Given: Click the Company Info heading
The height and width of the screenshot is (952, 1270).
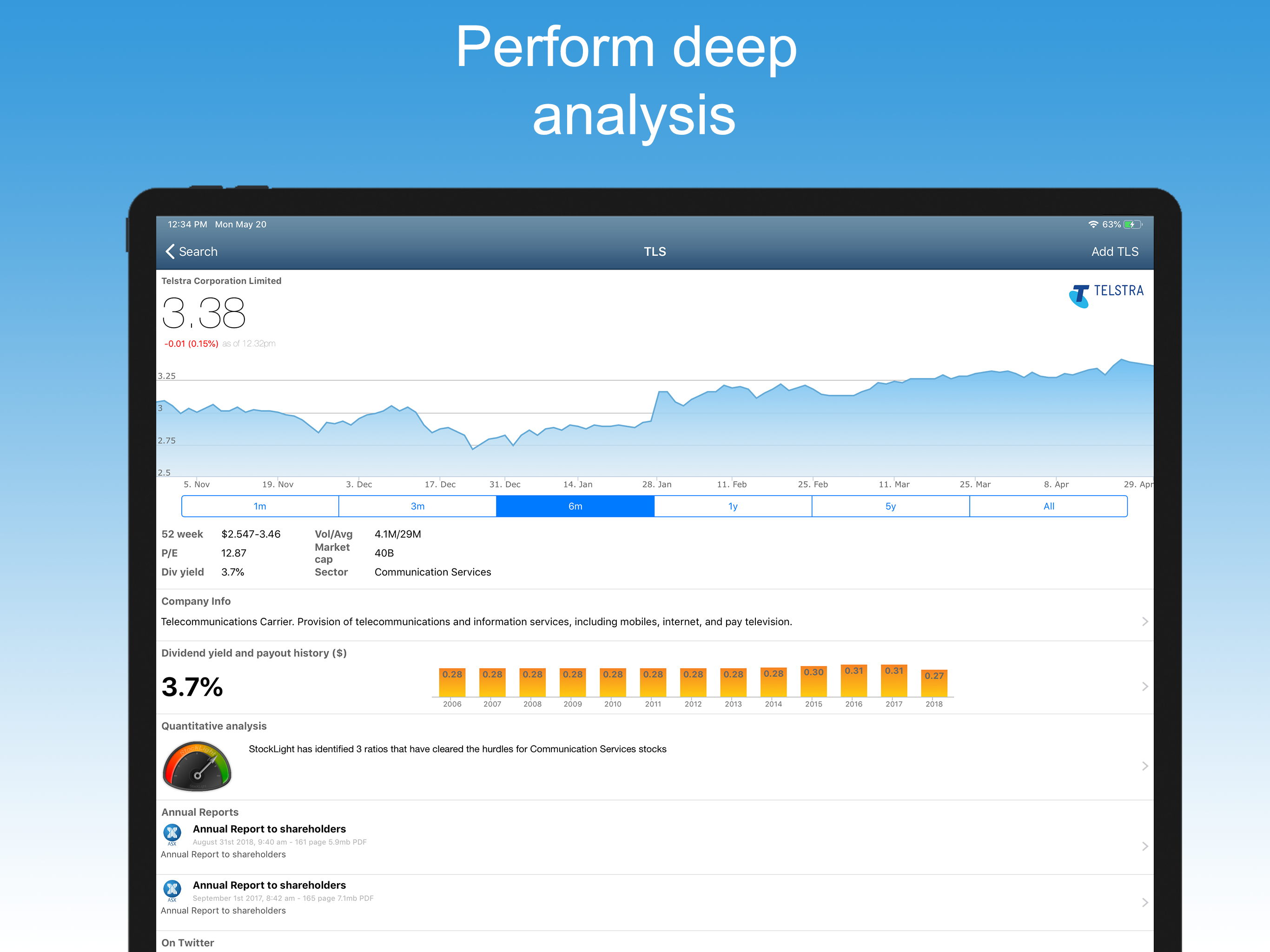Looking at the screenshot, I should coord(196,601).
